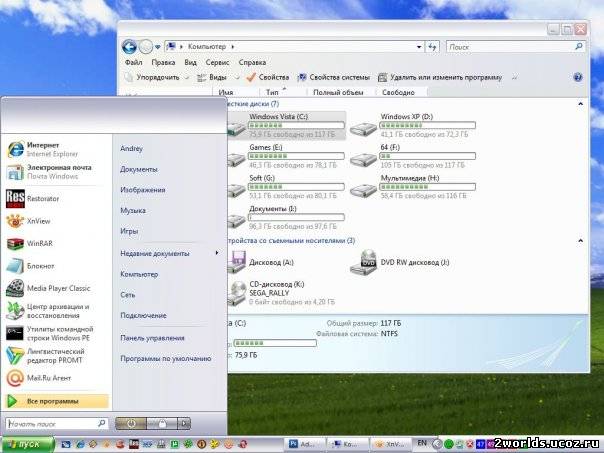Select the 64 (F:) drive icon
The height and width of the screenshot is (453, 604).
tap(363, 158)
